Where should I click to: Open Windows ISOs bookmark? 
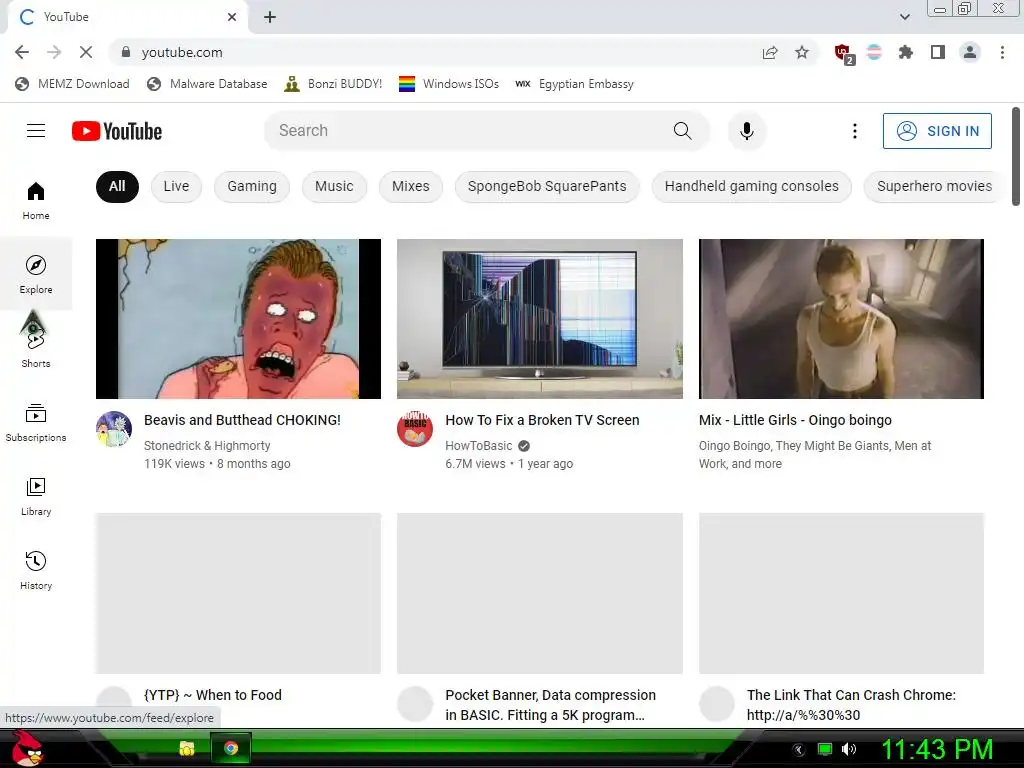tap(449, 84)
